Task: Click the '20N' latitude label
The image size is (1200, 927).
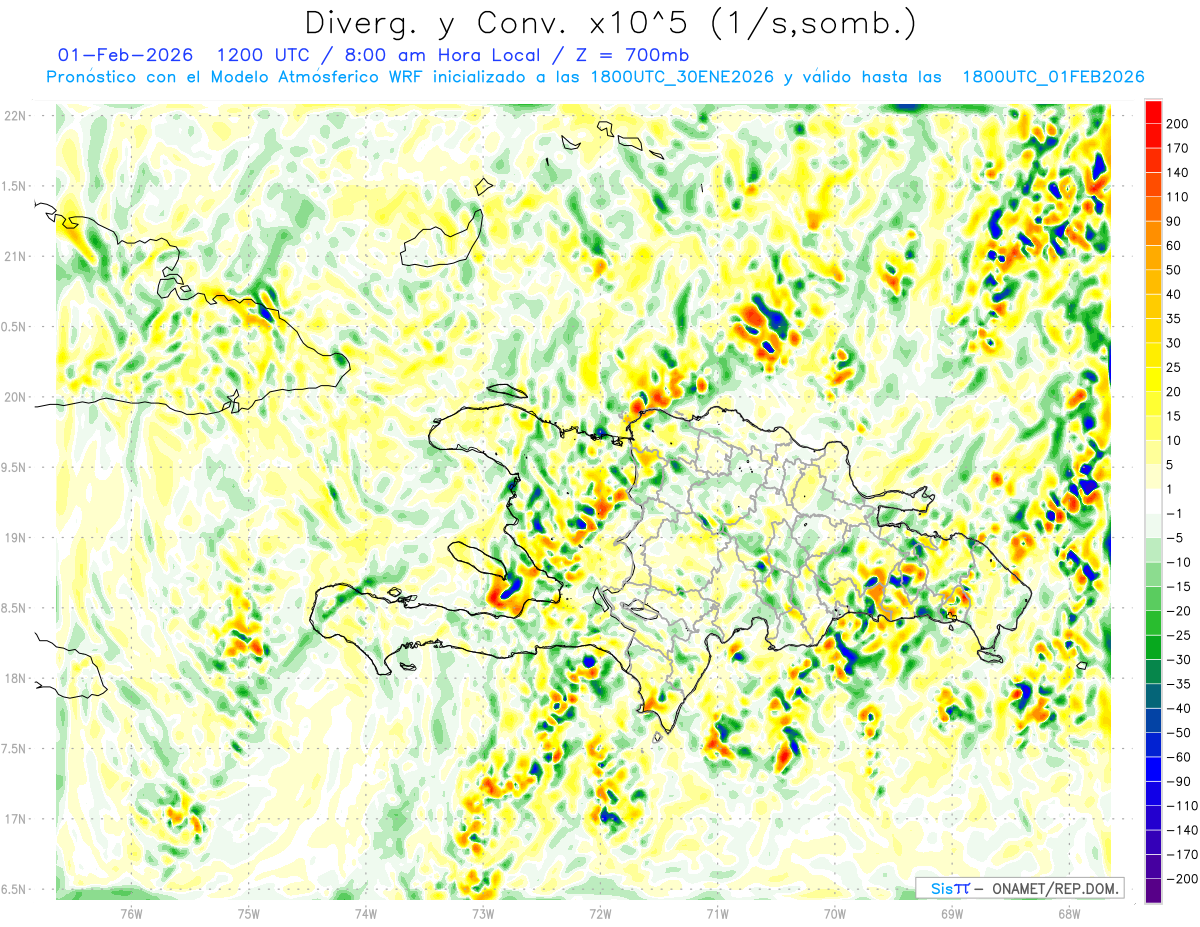Action: tap(16, 397)
